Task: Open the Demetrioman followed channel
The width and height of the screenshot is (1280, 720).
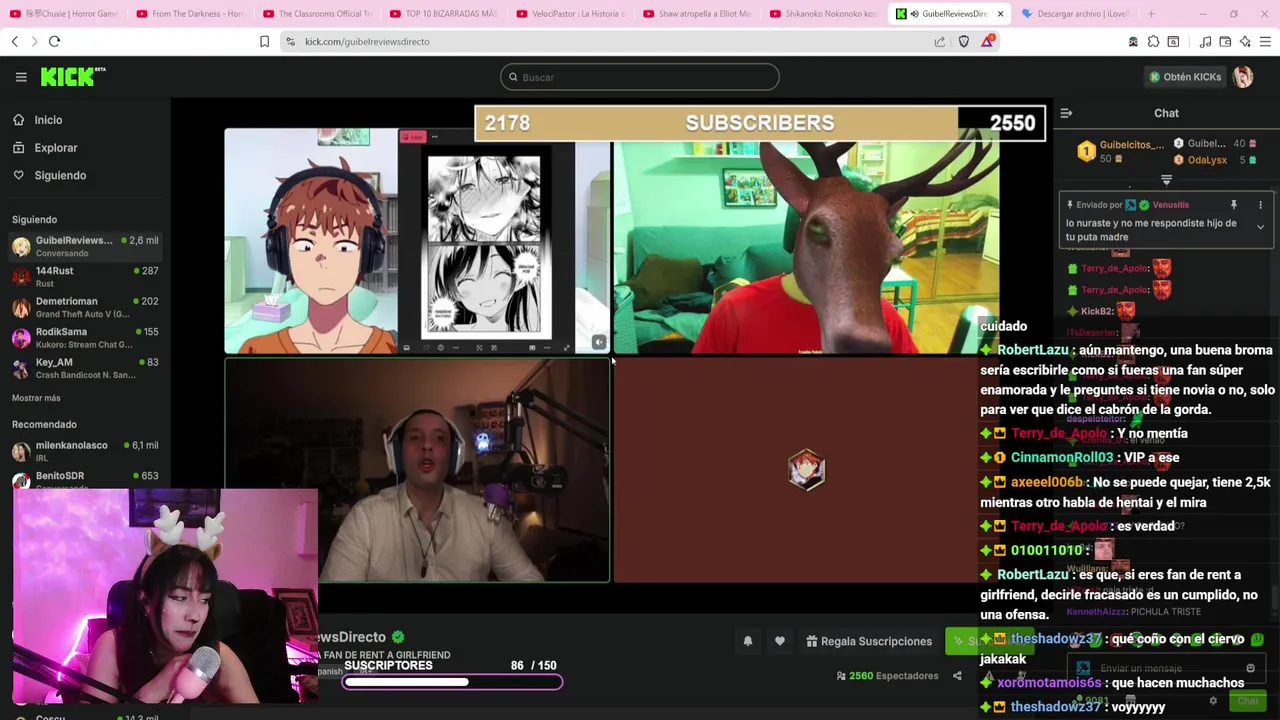Action: 85,307
